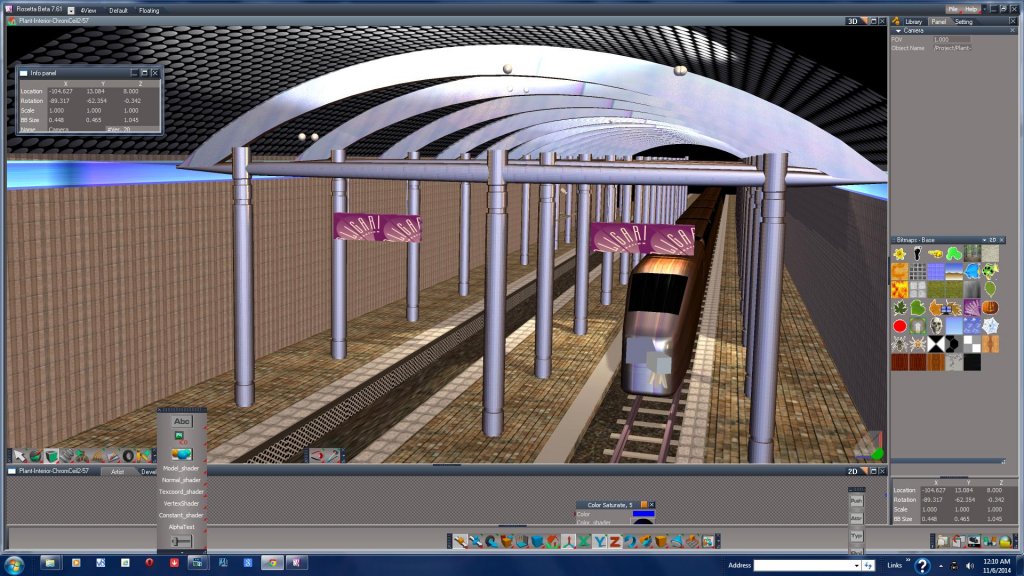Click the black tire ring tool icon
Viewport: 1024px width, 576px height.
128,455
